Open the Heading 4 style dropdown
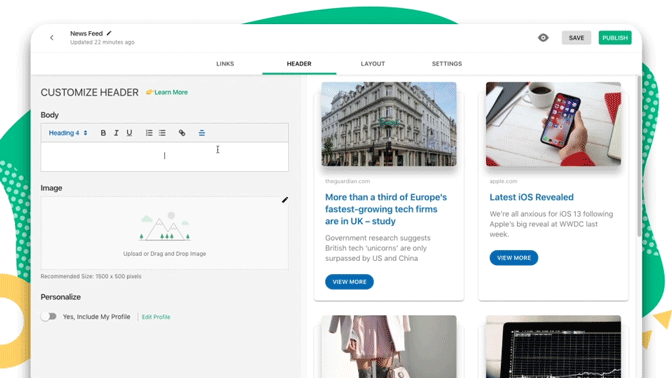672x378 pixels. point(68,133)
